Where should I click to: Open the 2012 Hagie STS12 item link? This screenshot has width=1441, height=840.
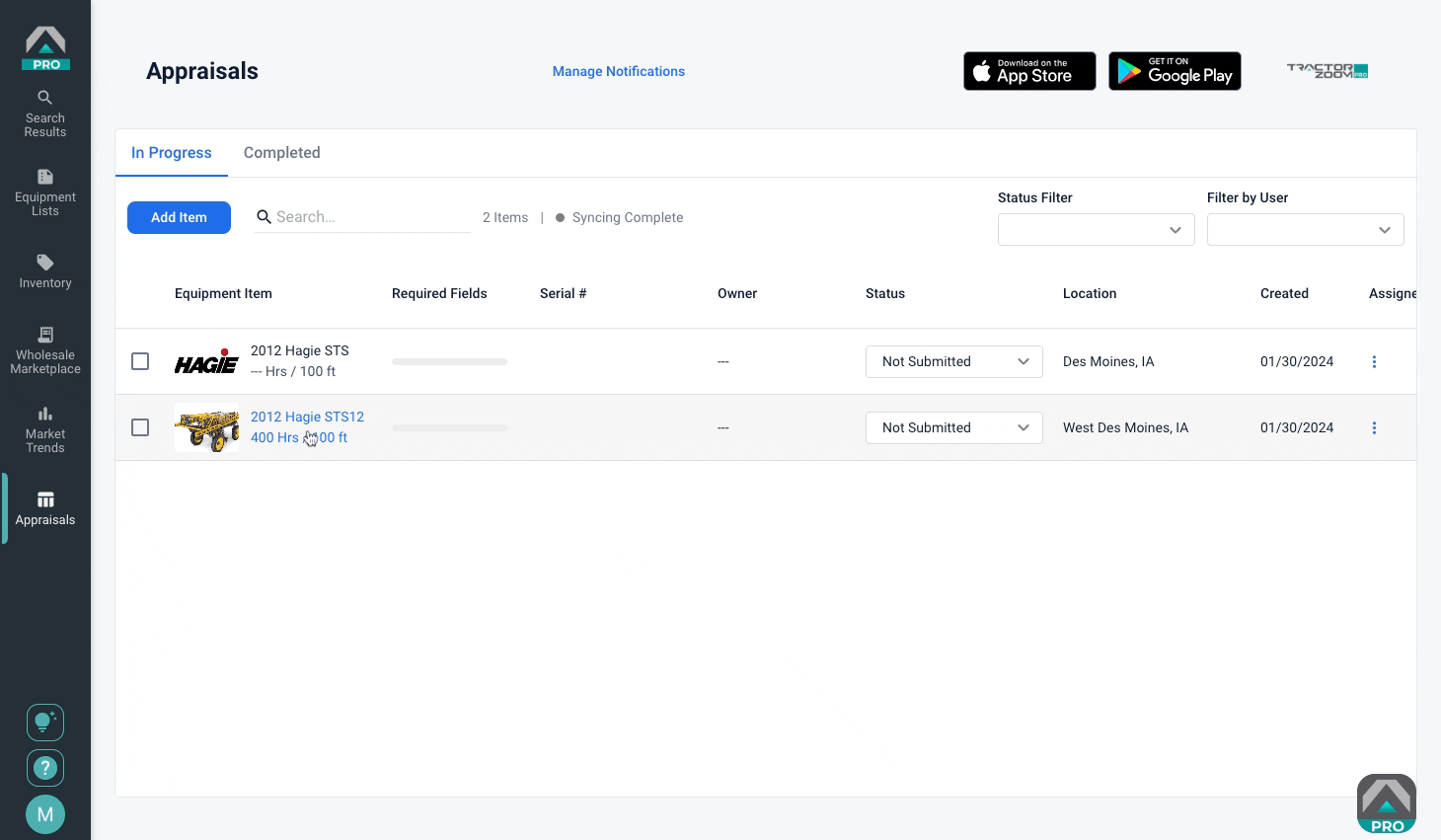coord(307,417)
